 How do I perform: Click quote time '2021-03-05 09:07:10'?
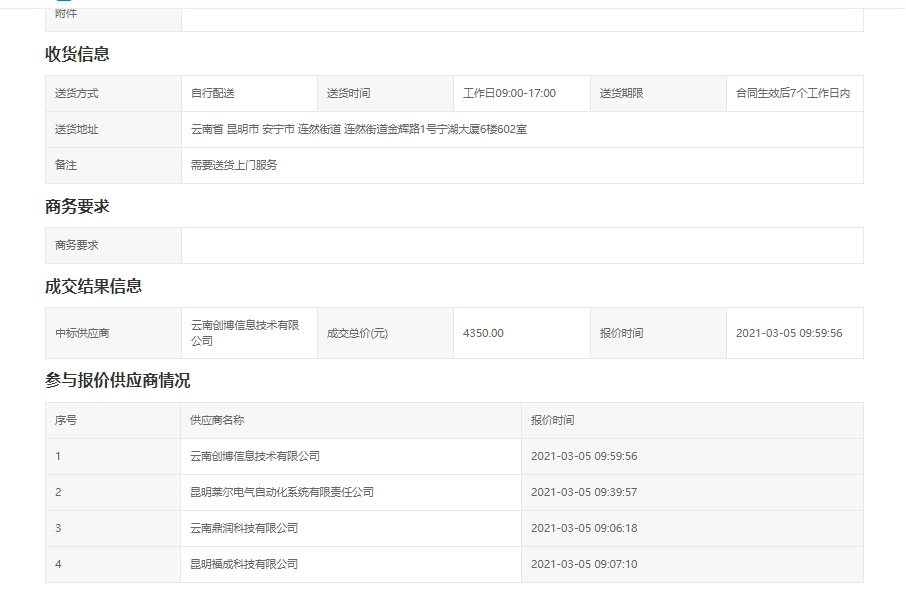coord(584,564)
